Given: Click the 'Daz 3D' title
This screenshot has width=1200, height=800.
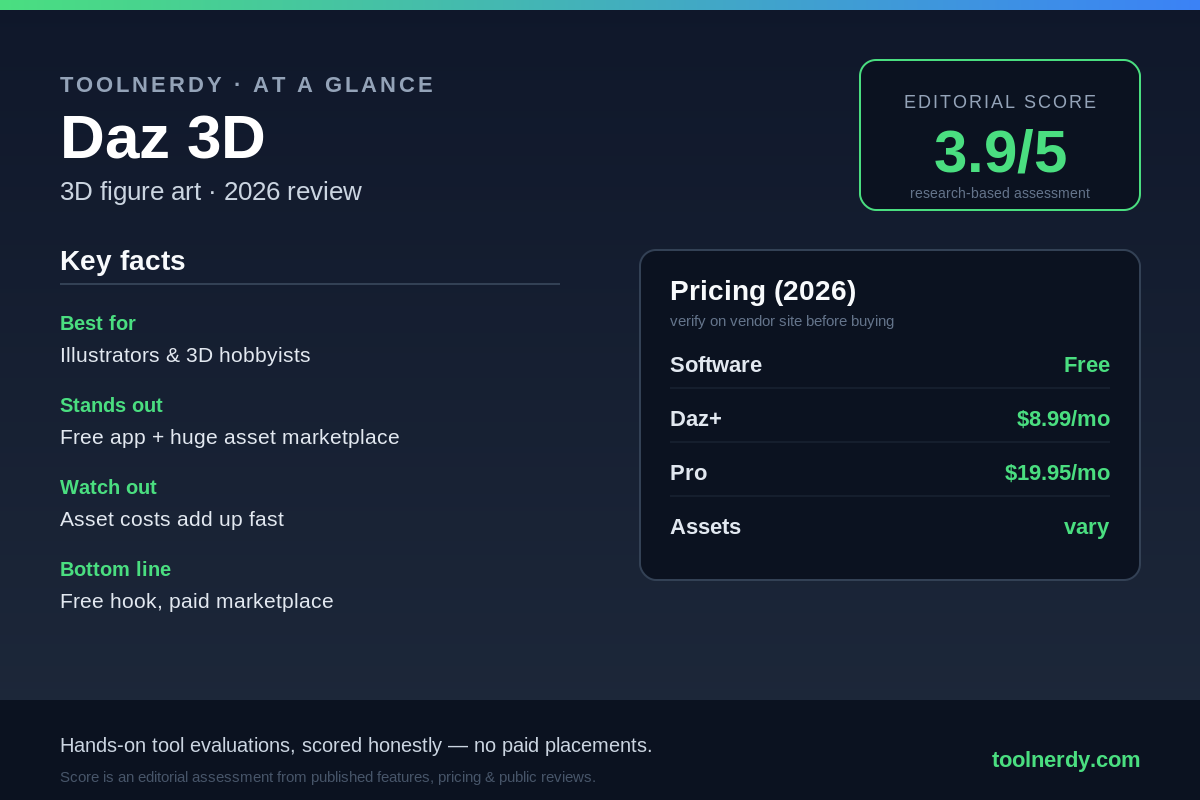Looking at the screenshot, I should pos(162,137).
